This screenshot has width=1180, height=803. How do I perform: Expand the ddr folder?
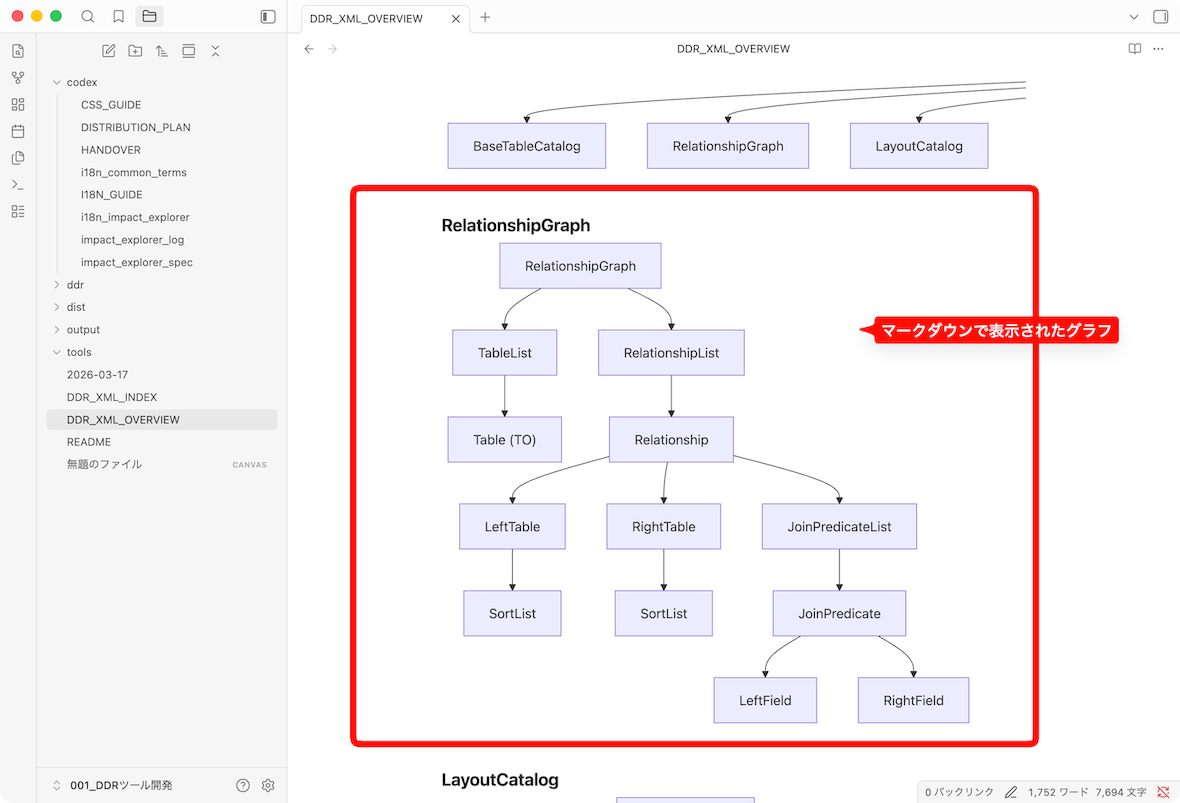(x=57, y=285)
